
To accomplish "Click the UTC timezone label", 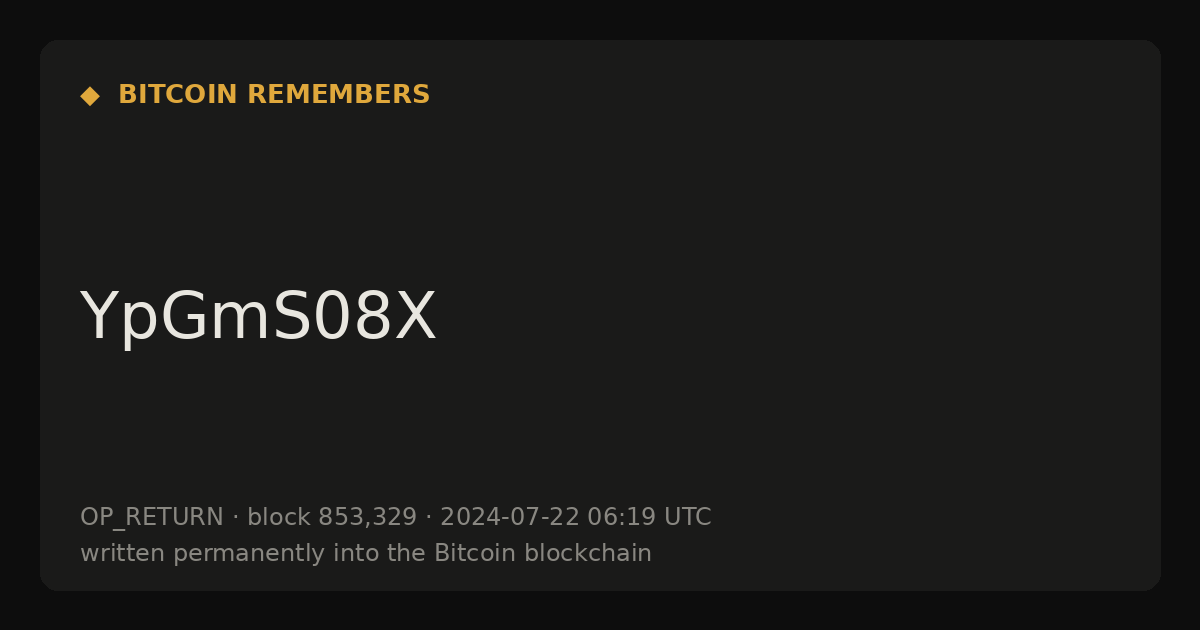I will click(687, 518).
